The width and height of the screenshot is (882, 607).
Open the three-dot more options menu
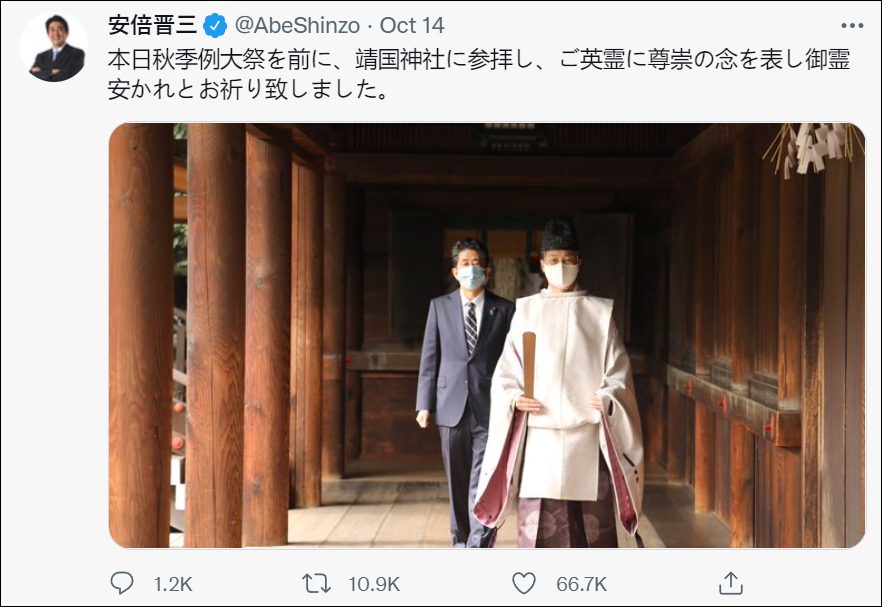click(852, 26)
